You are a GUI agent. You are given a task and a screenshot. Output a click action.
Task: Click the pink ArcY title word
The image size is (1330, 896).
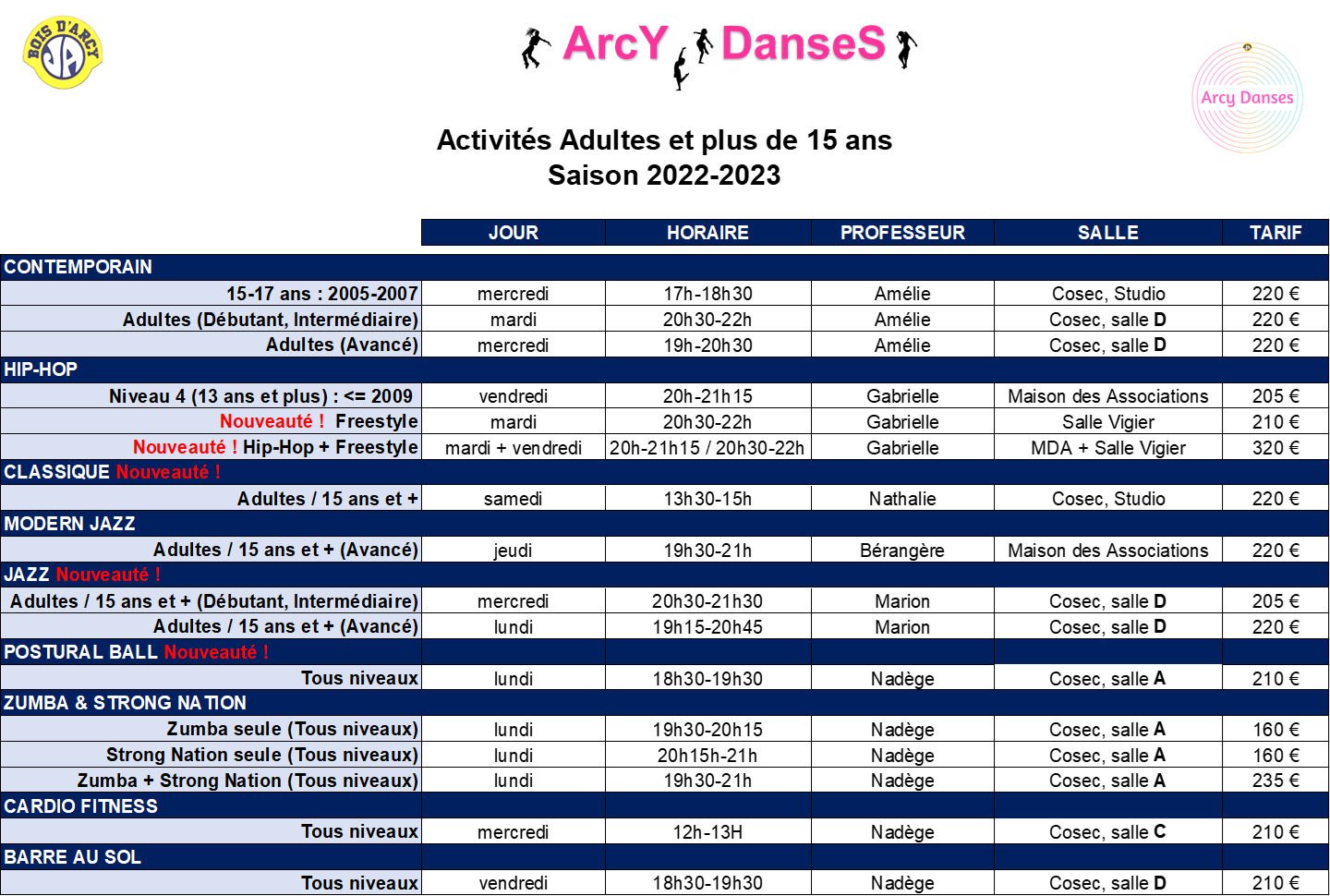tap(615, 44)
